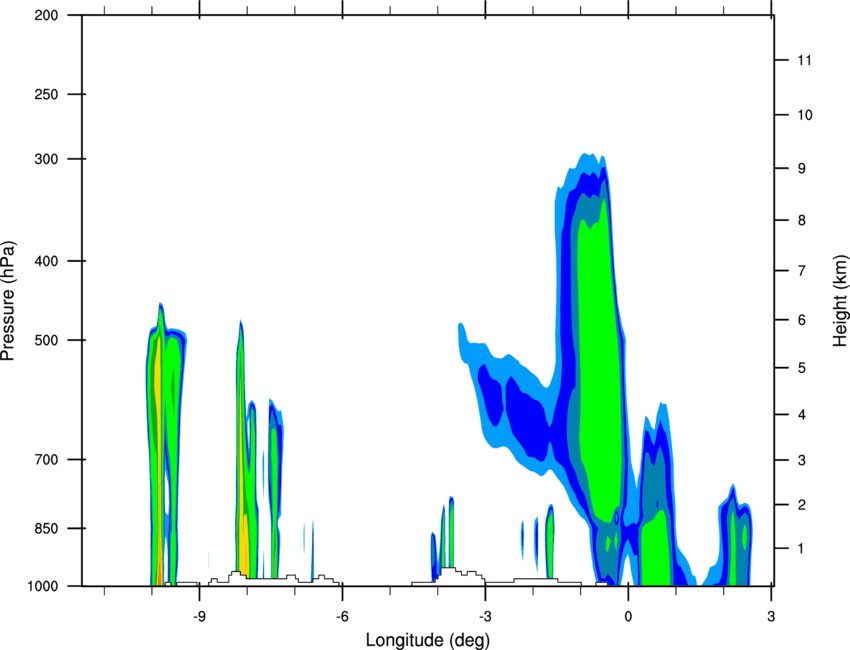Select the 300 pressure tick label

(x=46, y=159)
